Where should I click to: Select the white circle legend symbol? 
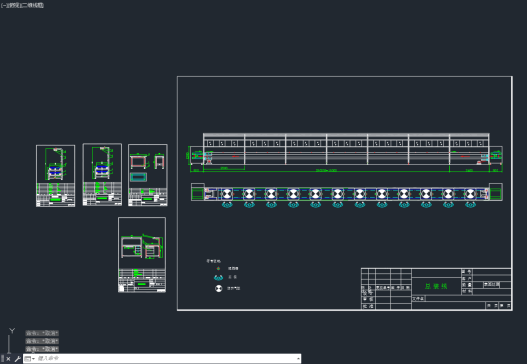(x=218, y=288)
